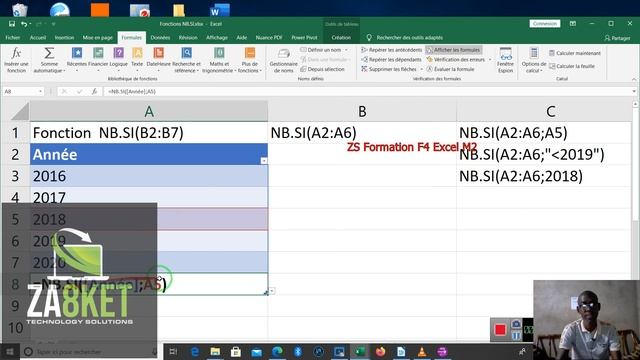
Task: Toggle Afficher les formules
Action: coord(453,50)
